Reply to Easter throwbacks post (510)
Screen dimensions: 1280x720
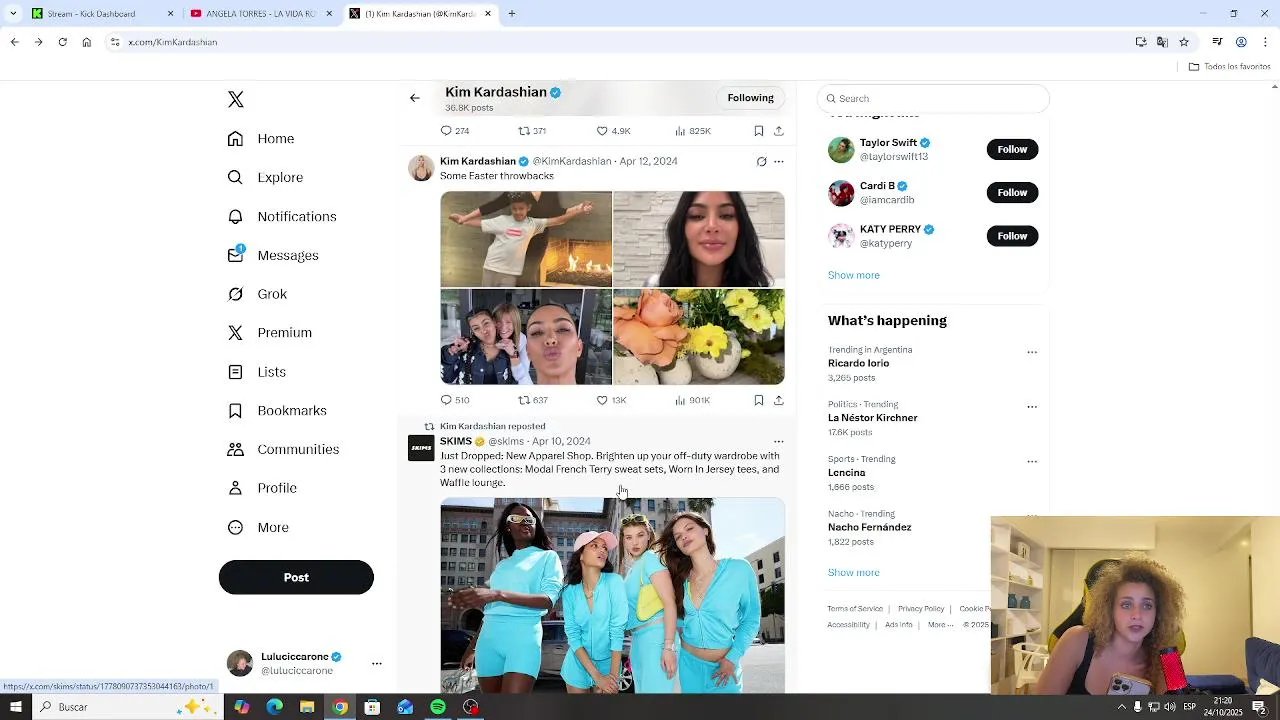(x=455, y=400)
